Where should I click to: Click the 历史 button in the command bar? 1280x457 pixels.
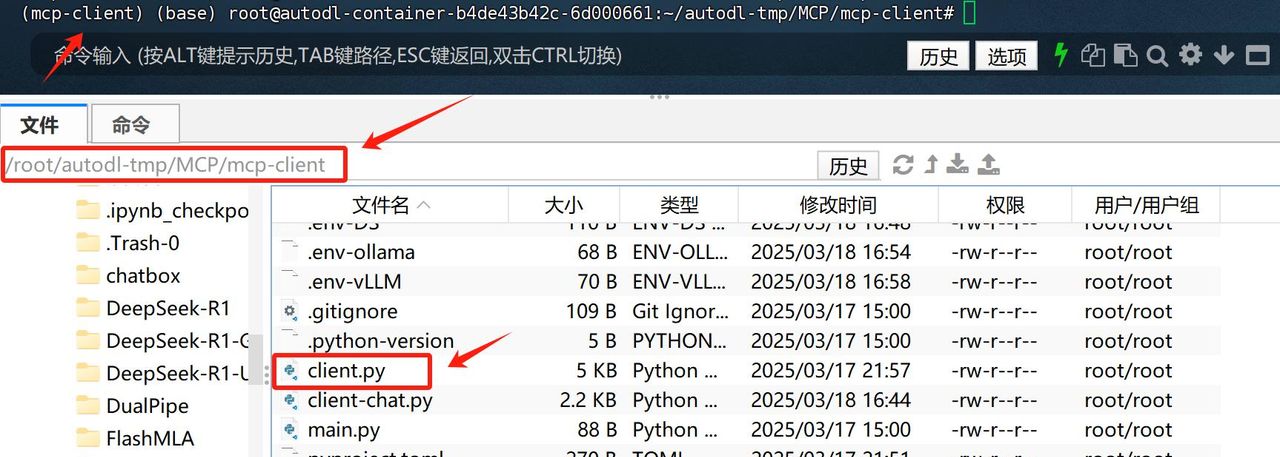(x=938, y=56)
